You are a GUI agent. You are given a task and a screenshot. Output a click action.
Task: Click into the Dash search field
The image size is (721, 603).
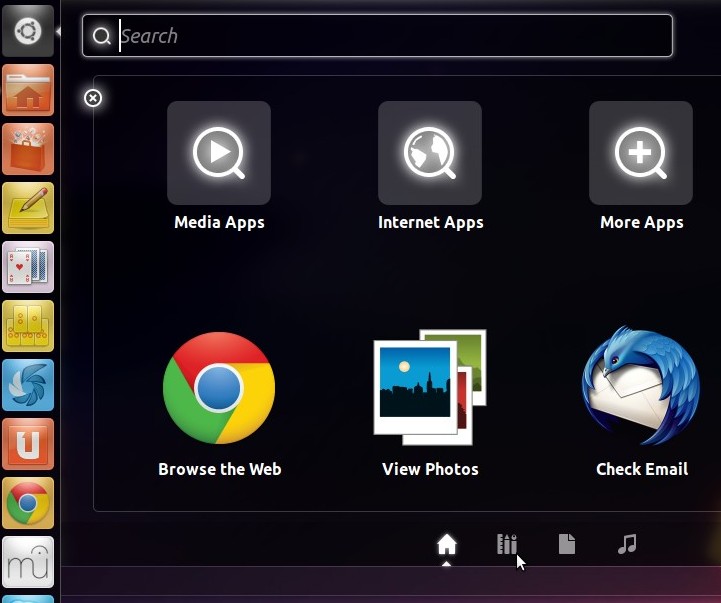pyautogui.click(x=378, y=35)
